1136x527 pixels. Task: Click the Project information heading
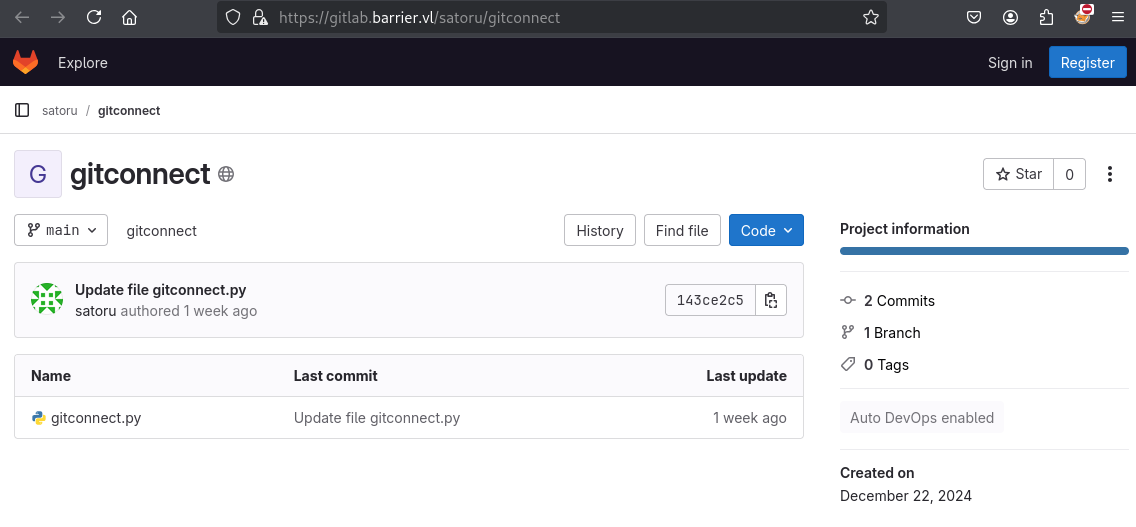click(904, 228)
